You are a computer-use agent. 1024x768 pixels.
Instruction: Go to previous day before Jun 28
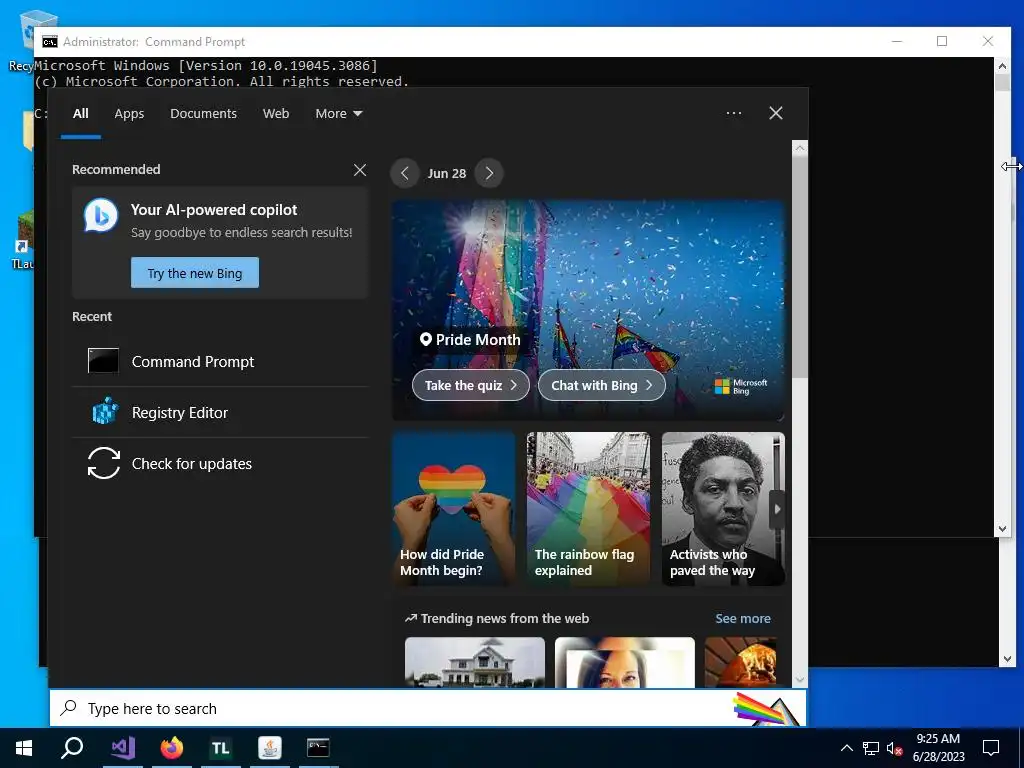pyautogui.click(x=405, y=173)
